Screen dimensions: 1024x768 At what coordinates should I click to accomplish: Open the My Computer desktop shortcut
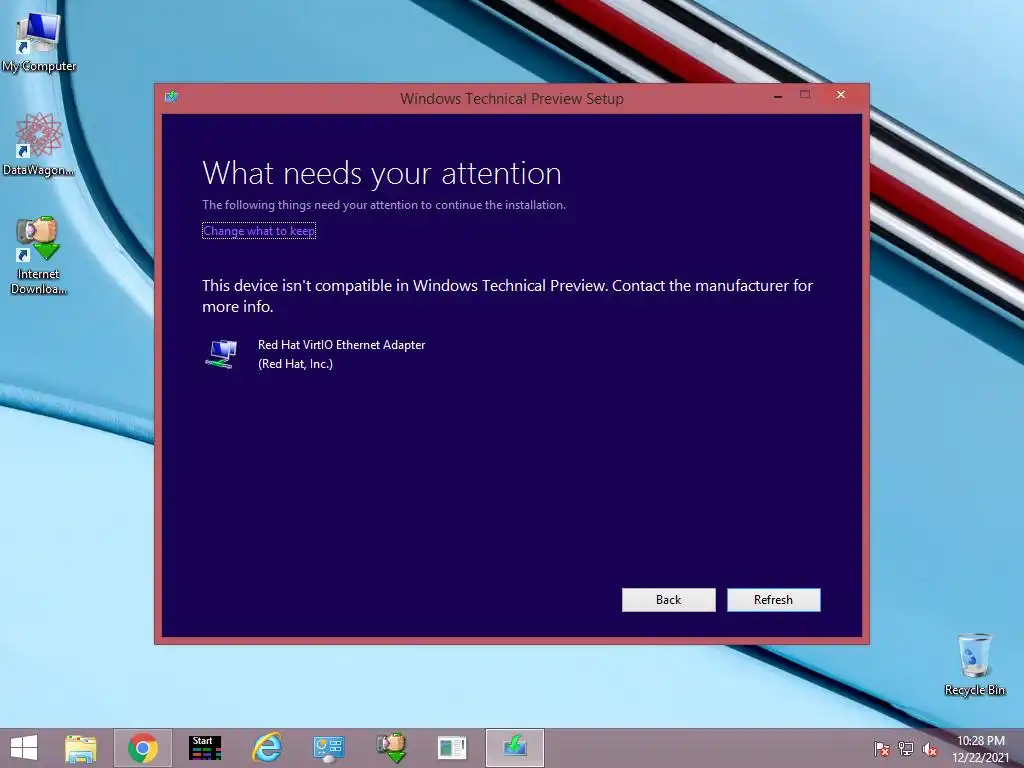coord(39,42)
